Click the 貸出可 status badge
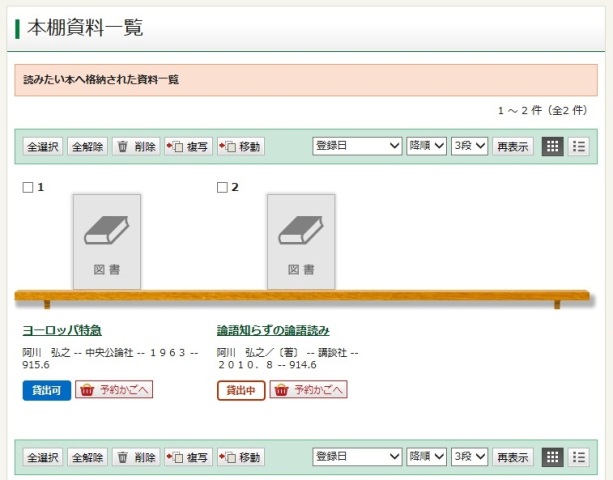The image size is (613, 480). tap(47, 390)
